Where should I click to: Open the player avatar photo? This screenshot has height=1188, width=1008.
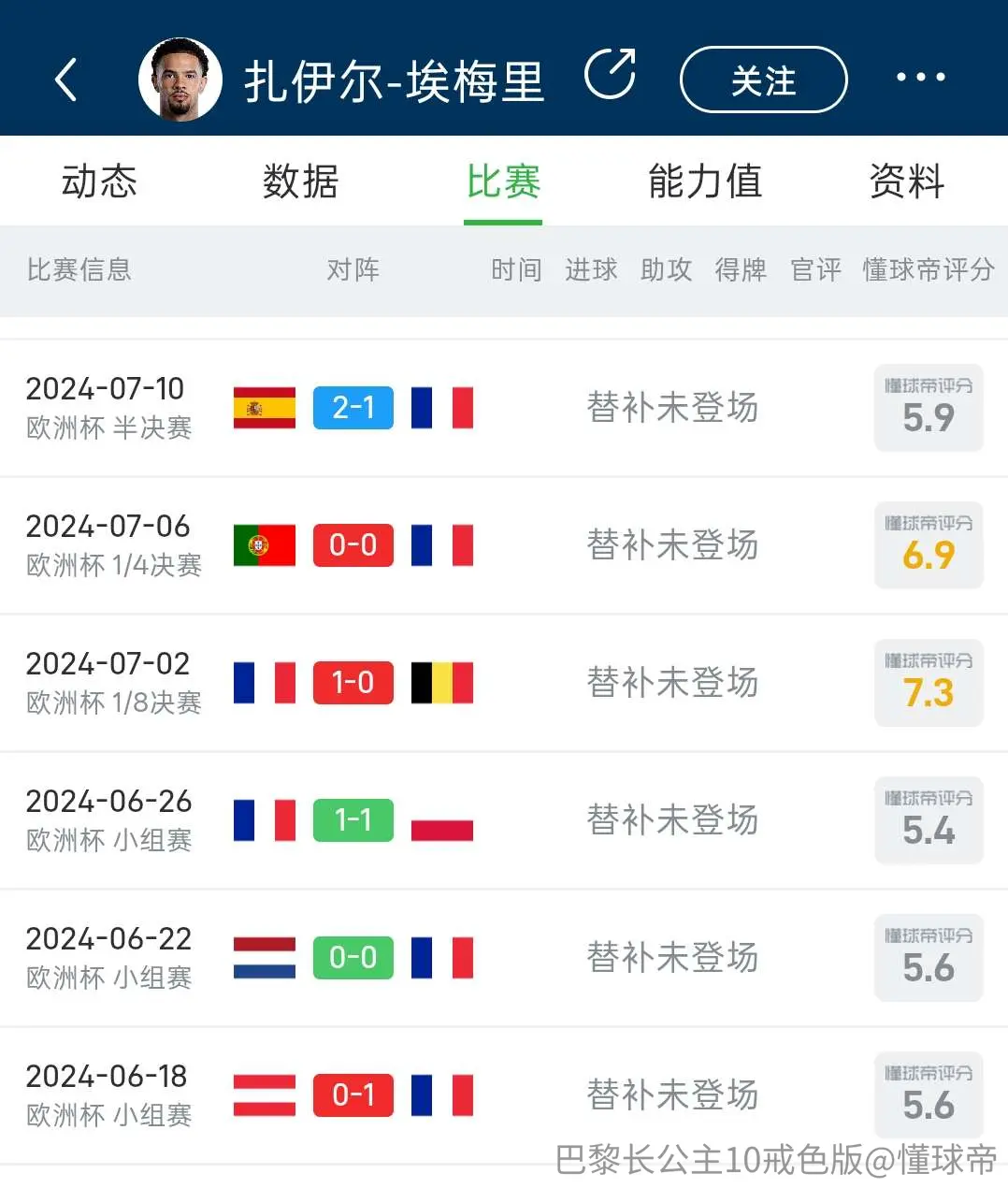click(180, 80)
